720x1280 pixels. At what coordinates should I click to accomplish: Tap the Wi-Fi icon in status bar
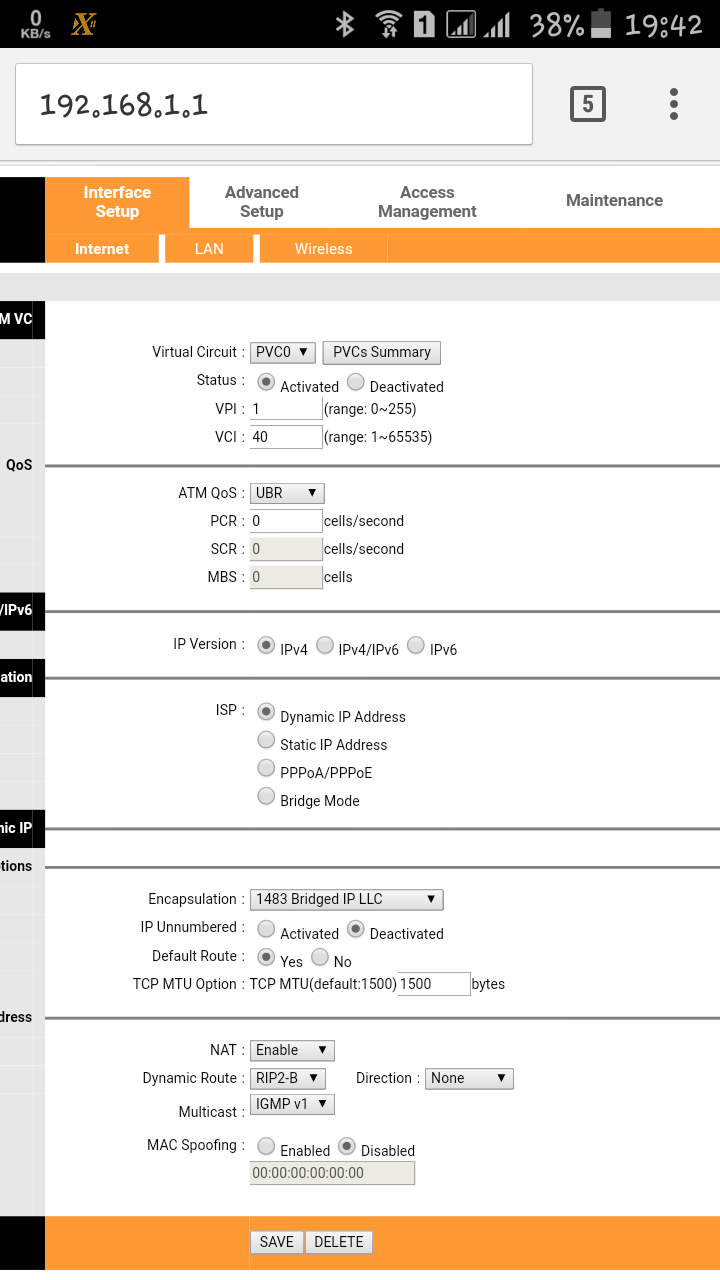[x=387, y=25]
